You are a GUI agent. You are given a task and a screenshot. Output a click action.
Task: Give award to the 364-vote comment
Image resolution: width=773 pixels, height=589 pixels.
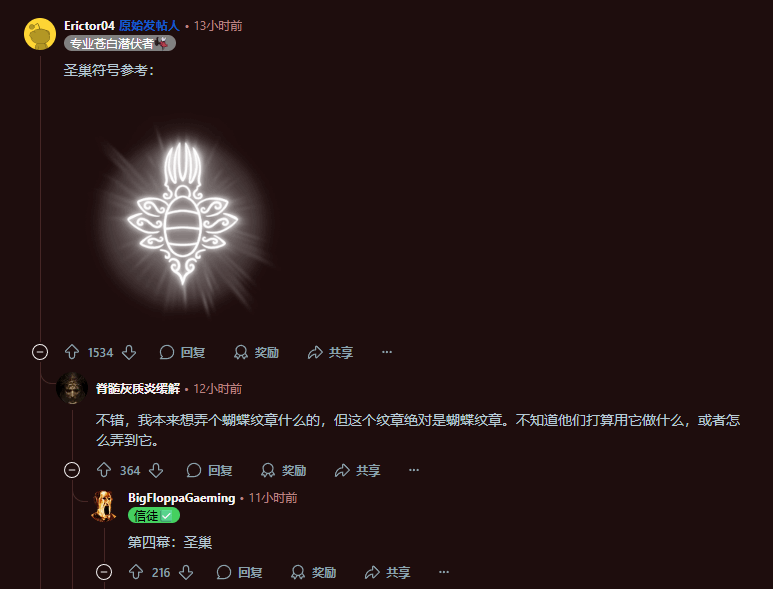click(x=283, y=470)
